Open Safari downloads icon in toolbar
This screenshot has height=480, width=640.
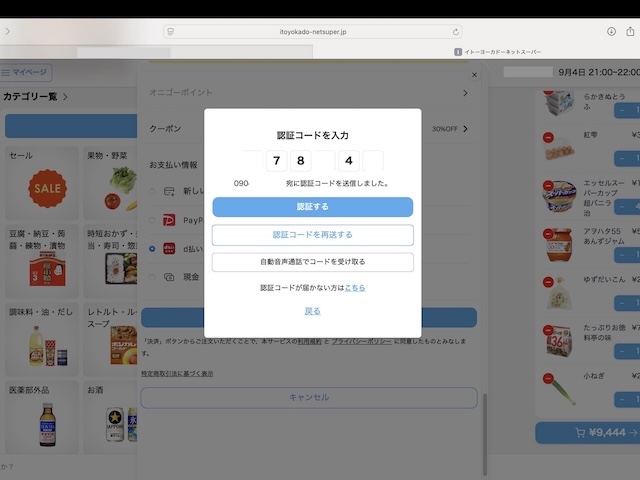pyautogui.click(x=611, y=32)
